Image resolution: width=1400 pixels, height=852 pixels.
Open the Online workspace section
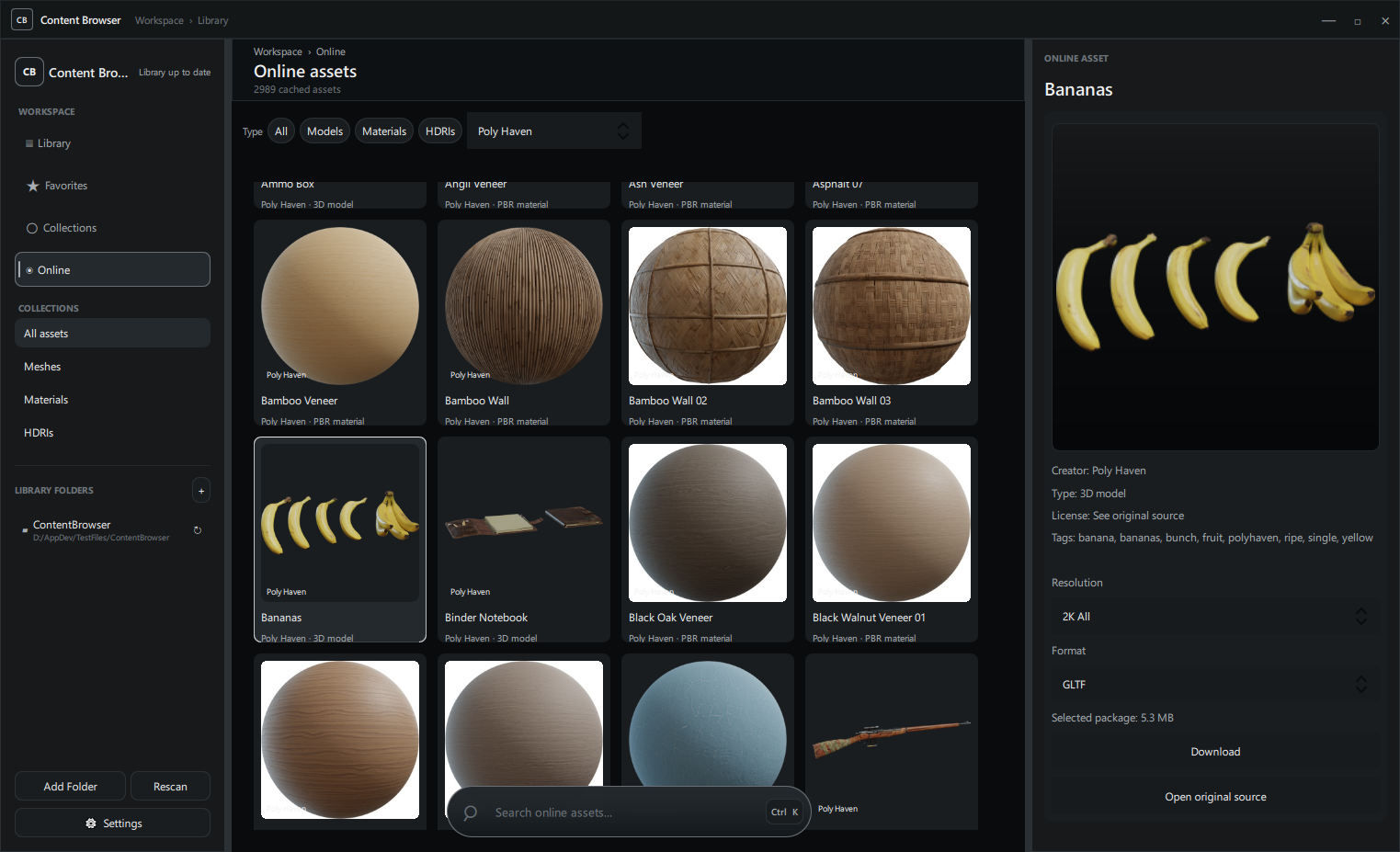112,270
